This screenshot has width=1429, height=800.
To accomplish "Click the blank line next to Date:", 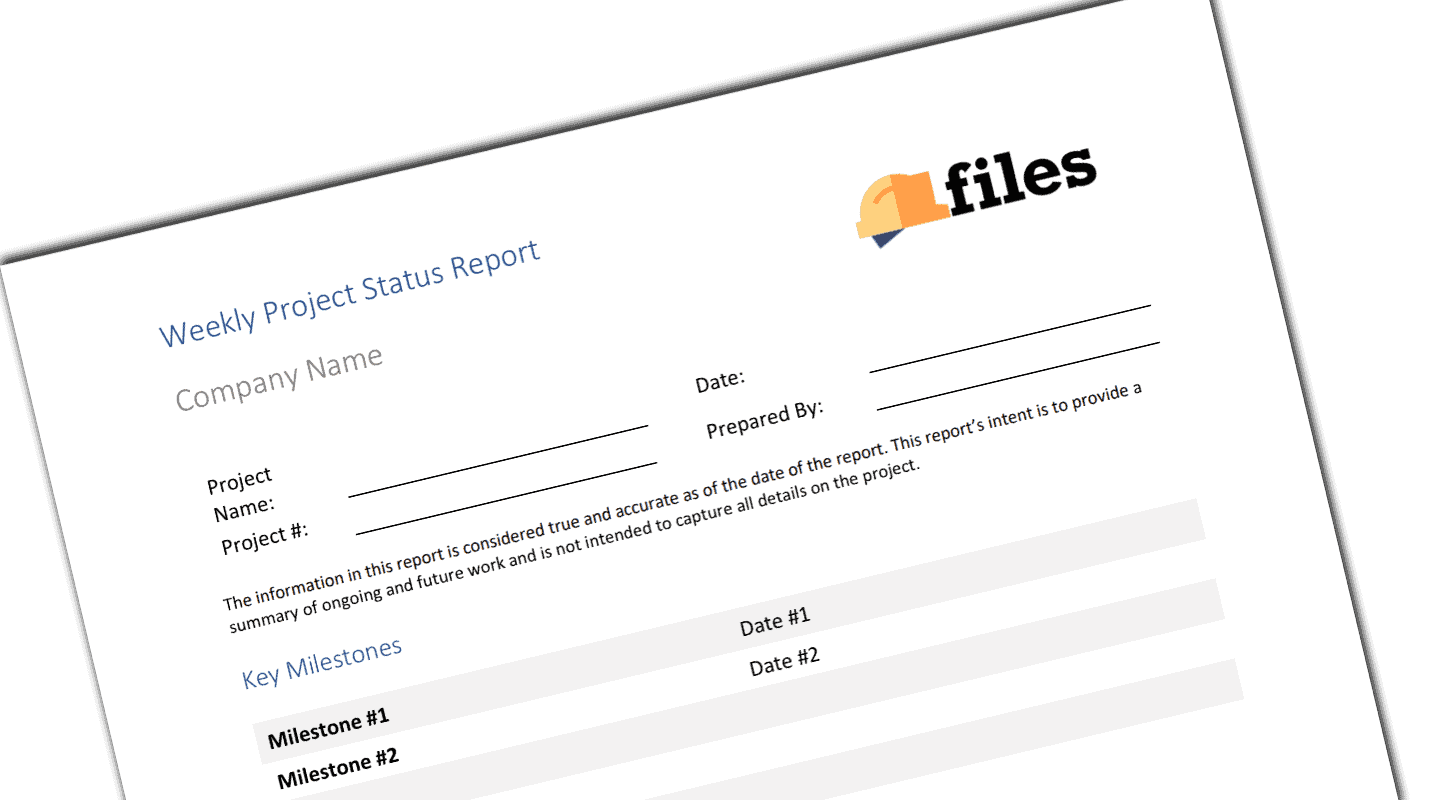I will point(1010,337).
